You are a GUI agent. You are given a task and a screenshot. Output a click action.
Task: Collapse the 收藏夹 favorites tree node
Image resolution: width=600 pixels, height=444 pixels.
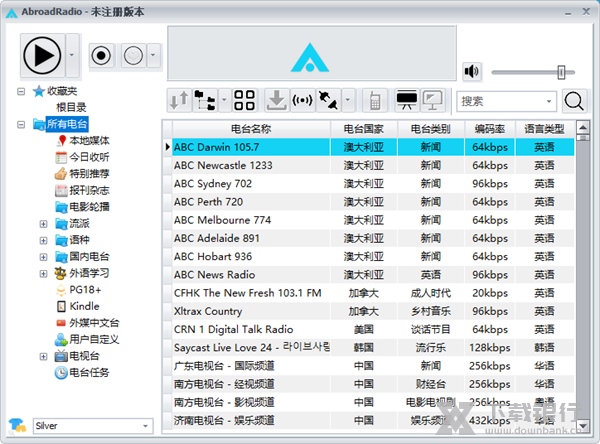click(21, 91)
